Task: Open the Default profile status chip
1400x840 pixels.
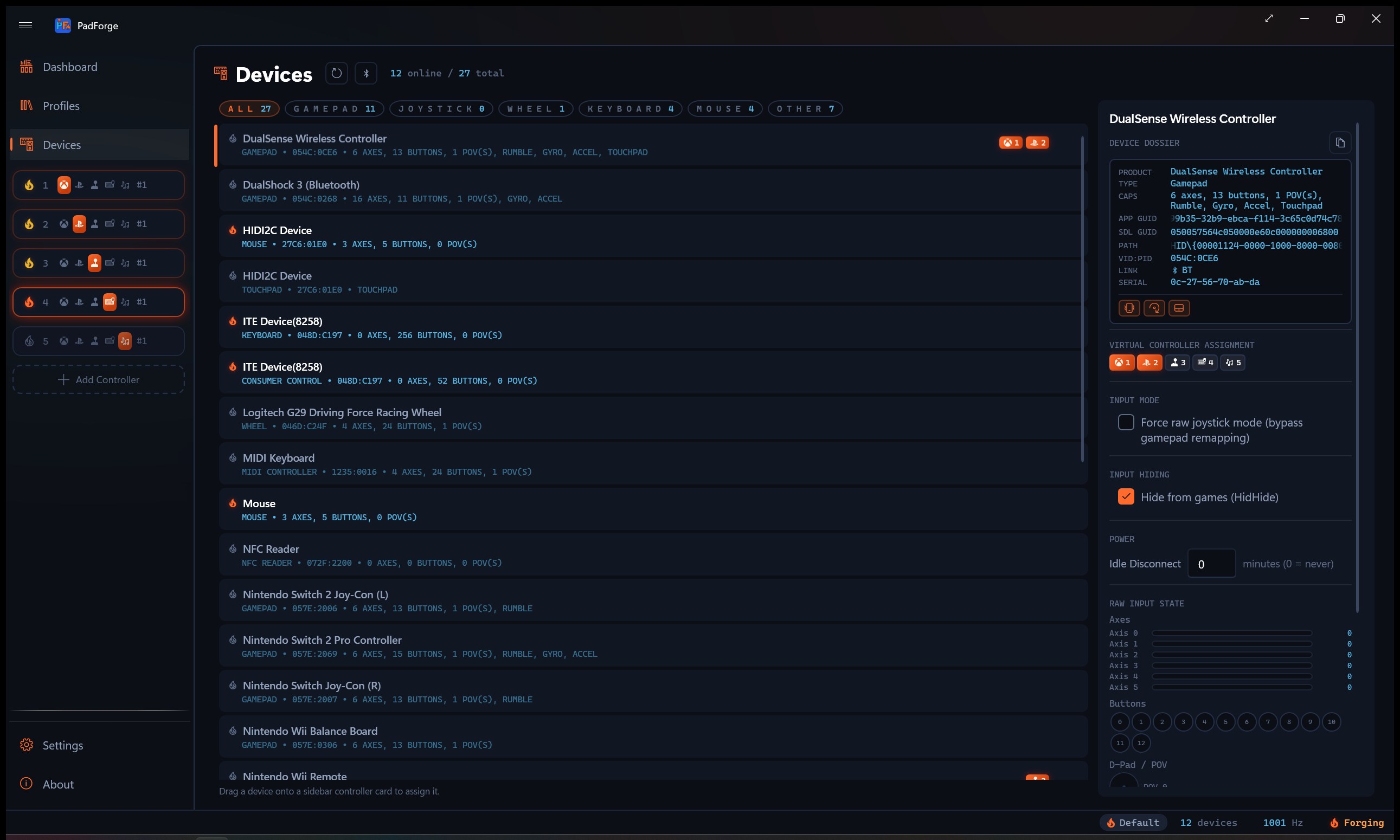Action: click(1133, 823)
